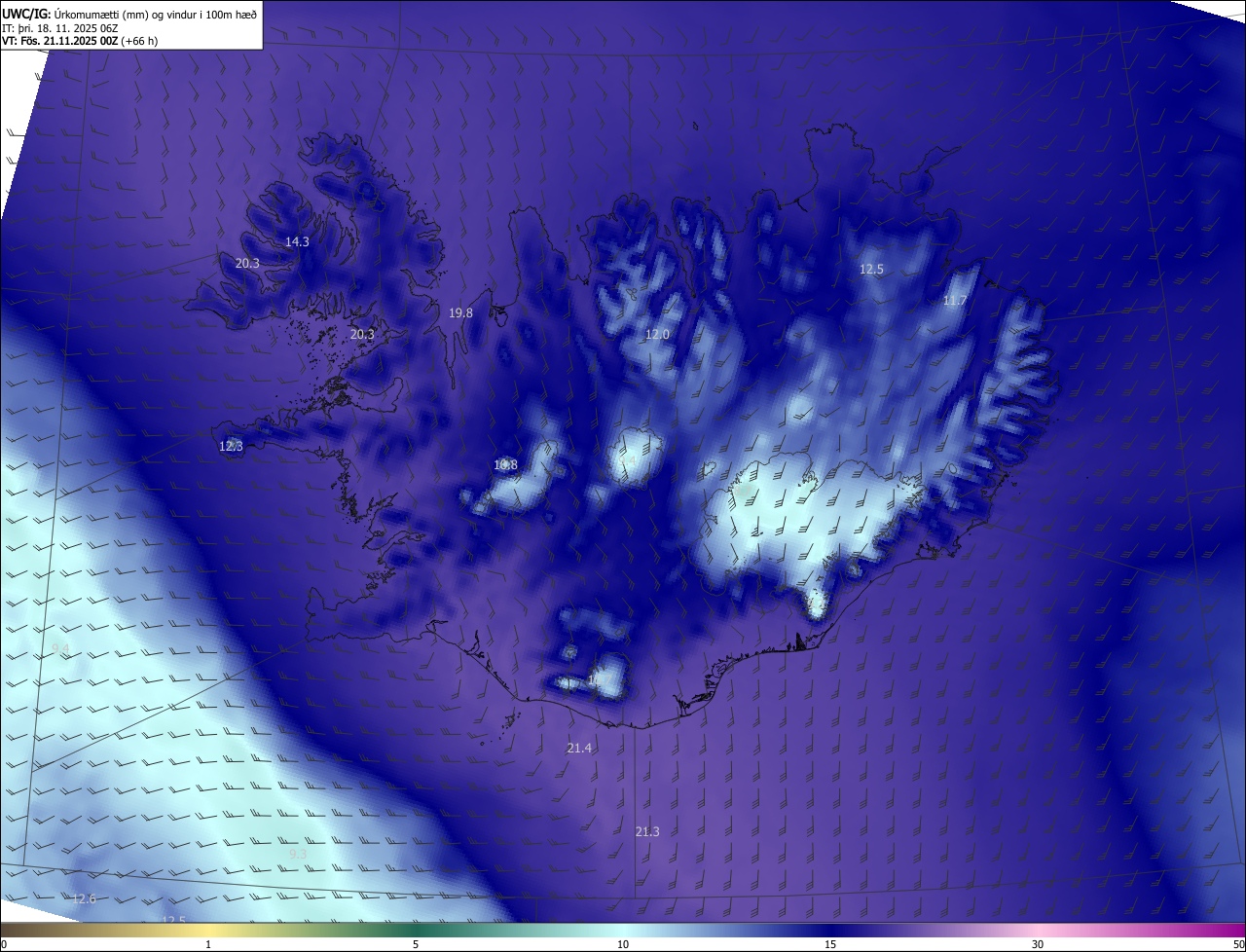Select the 14.3 value label on the Westfjords
The width and height of the screenshot is (1246, 952).
(297, 241)
